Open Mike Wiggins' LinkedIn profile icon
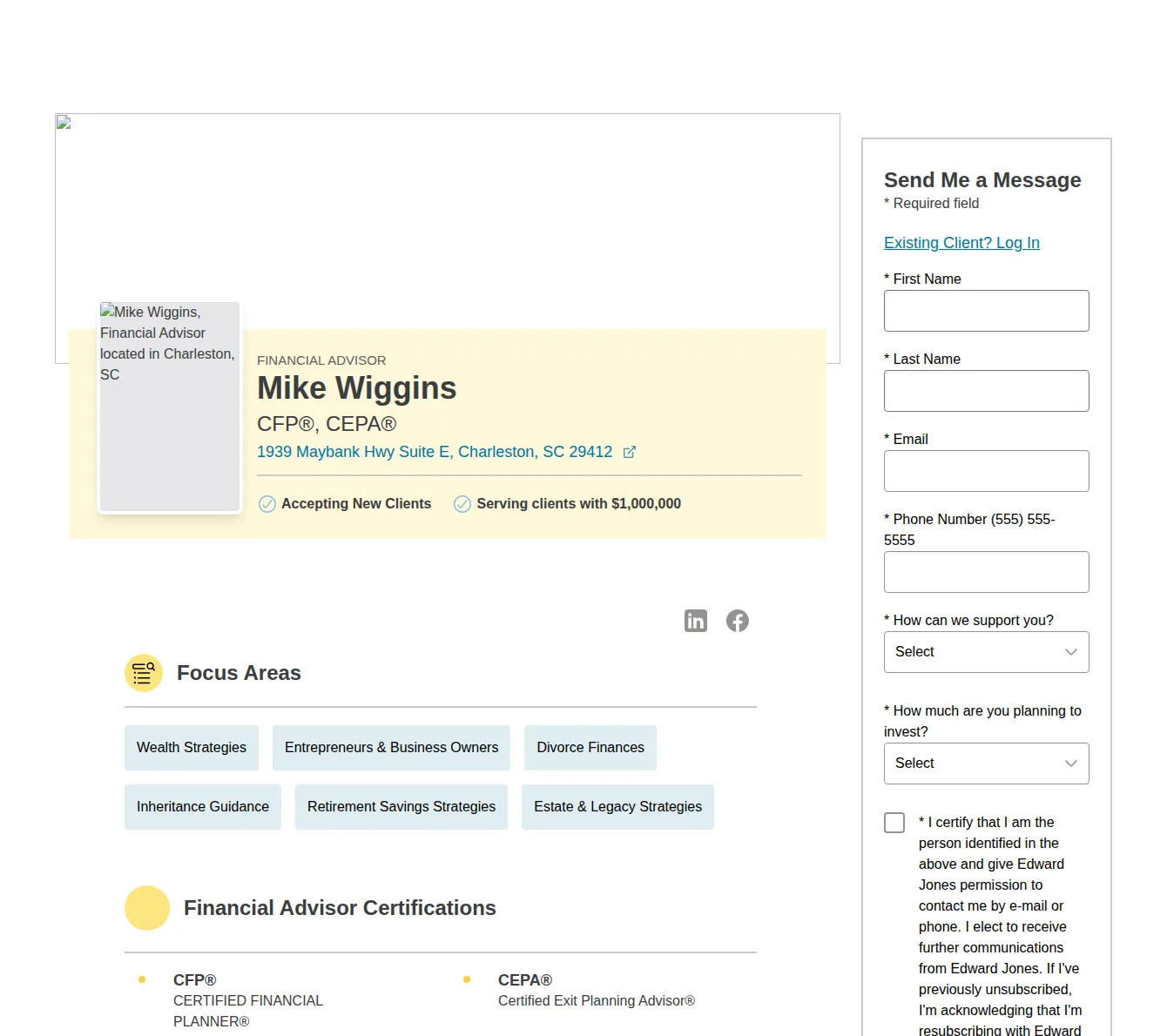This screenshot has width=1167, height=1036. click(696, 621)
